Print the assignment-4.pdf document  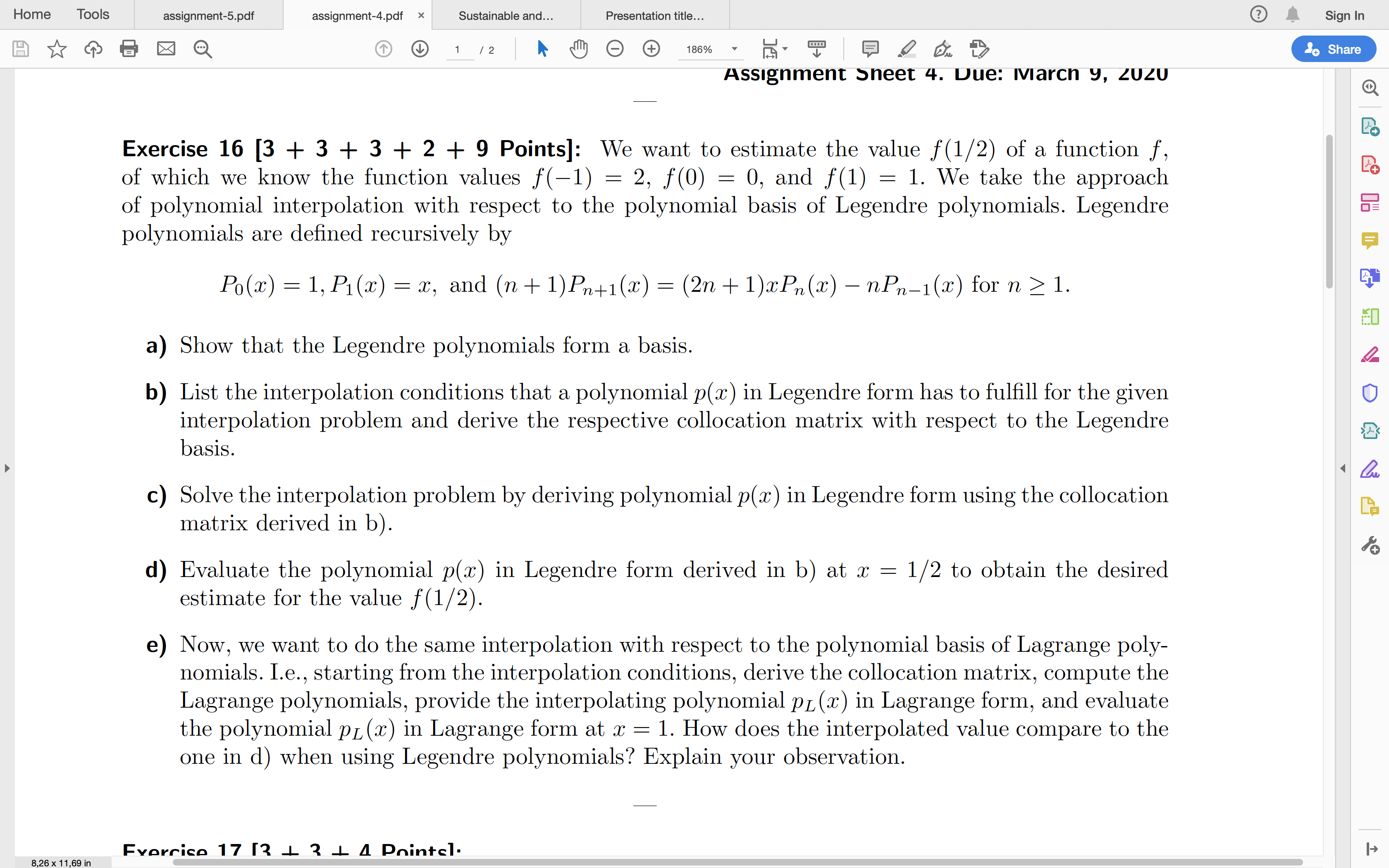129,49
